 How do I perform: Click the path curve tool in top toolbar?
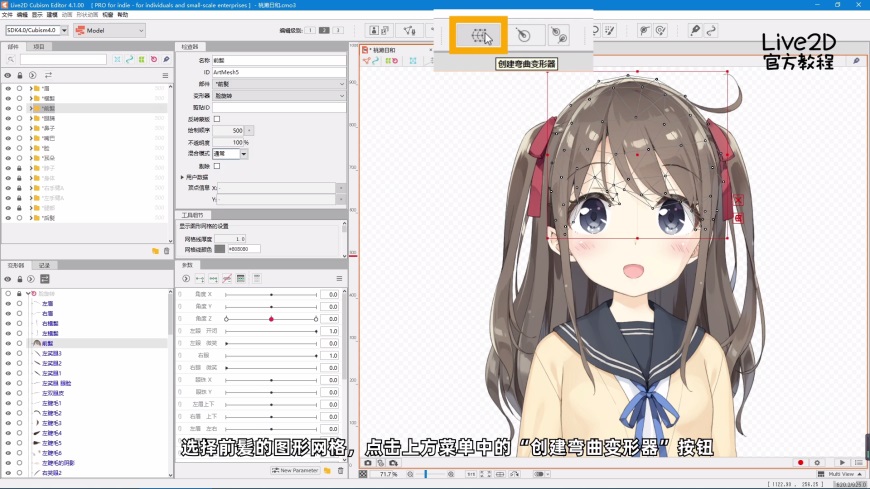[x=711, y=31]
